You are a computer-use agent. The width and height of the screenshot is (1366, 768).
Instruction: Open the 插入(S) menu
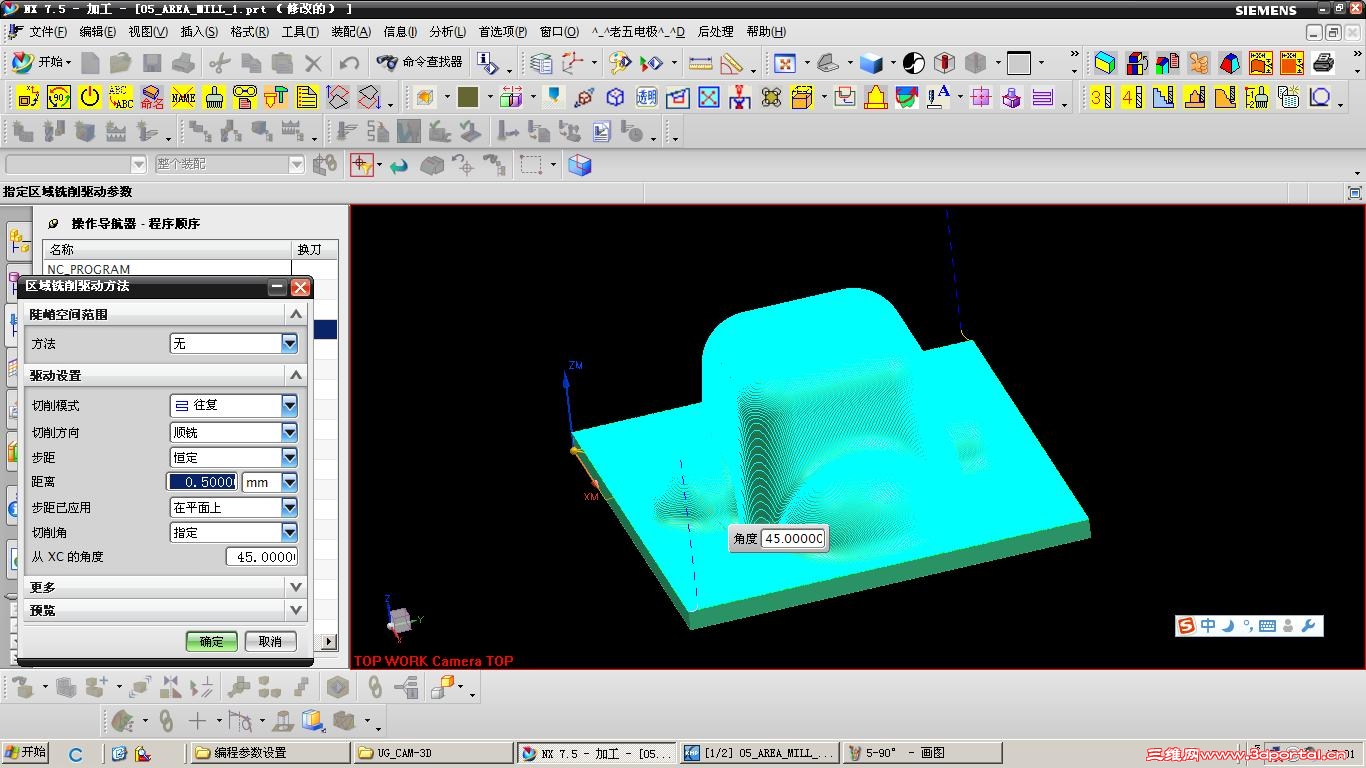tap(199, 32)
